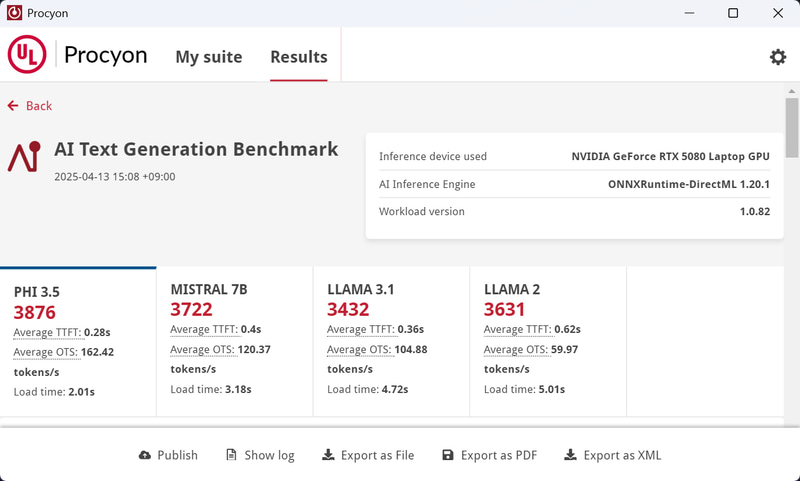The image size is (800, 481).
Task: Click ONNXRuntime-DirectML 1.20.1 engine value
Action: click(x=689, y=184)
